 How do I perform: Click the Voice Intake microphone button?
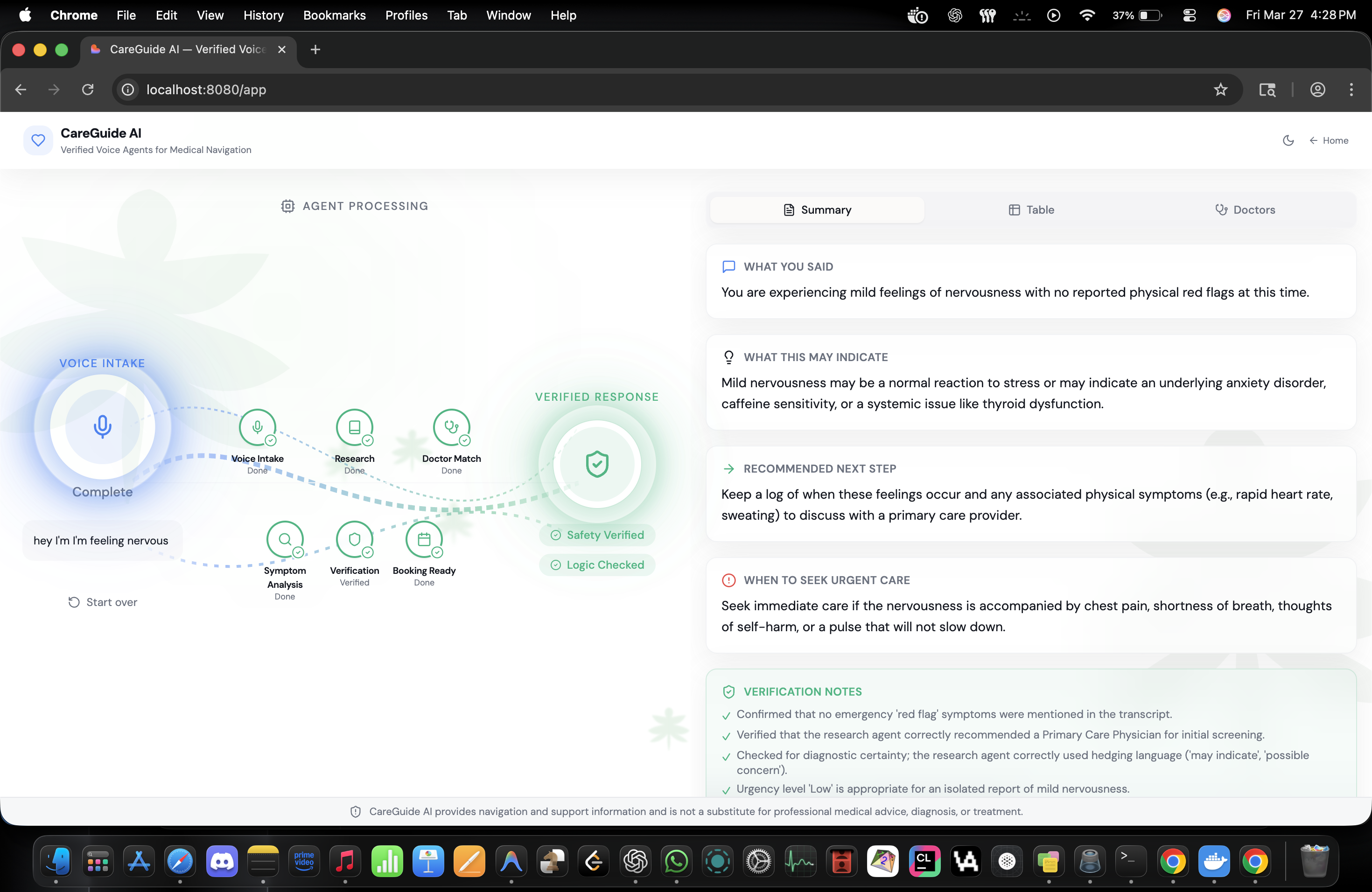(103, 427)
